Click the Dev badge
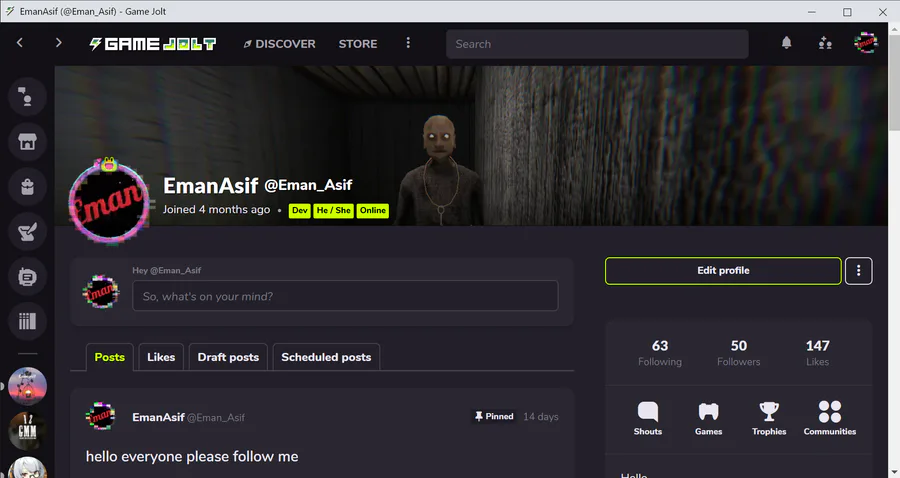Image resolution: width=900 pixels, height=478 pixels. tap(300, 211)
